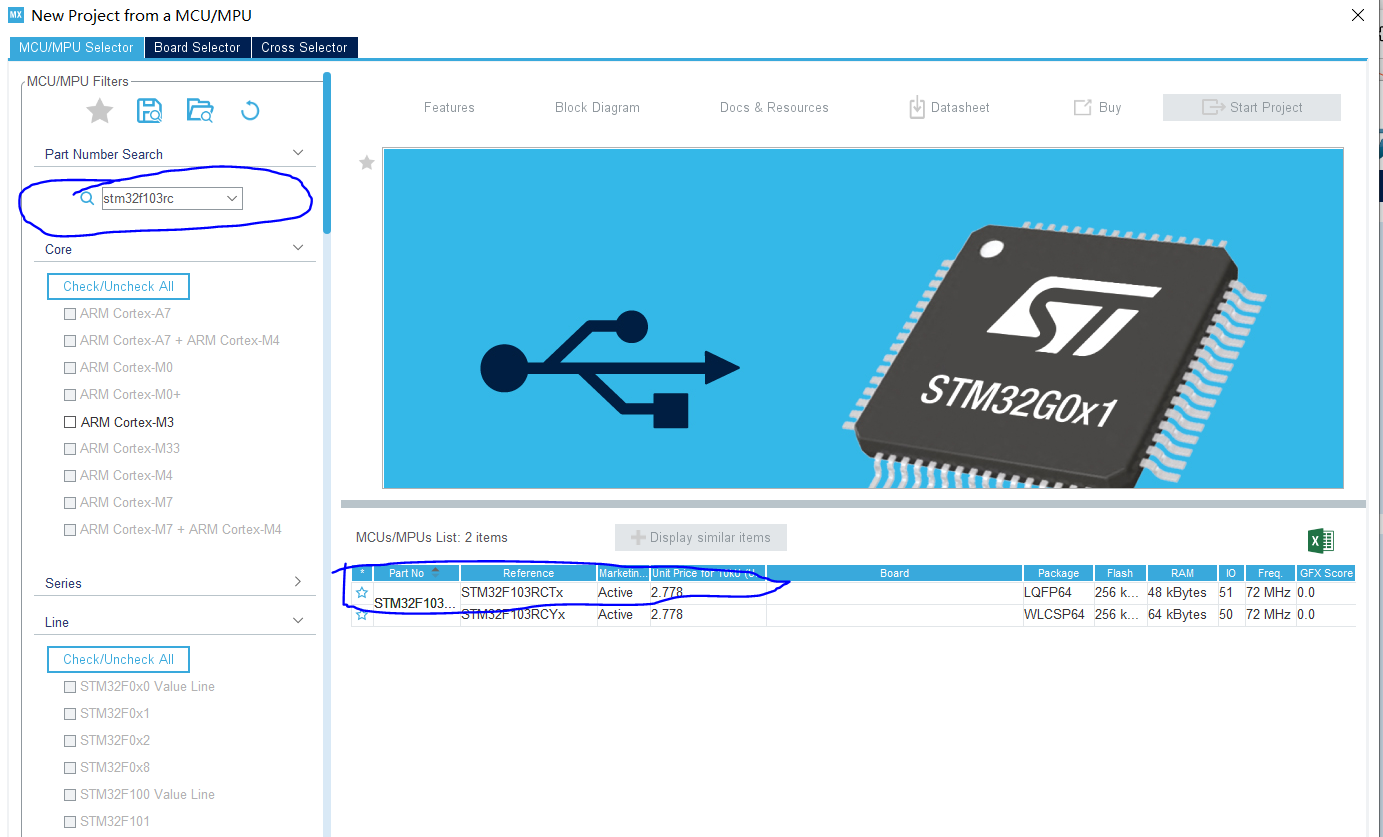Screen dimensions: 1383x837
Task: Open the Features view
Action: (449, 107)
